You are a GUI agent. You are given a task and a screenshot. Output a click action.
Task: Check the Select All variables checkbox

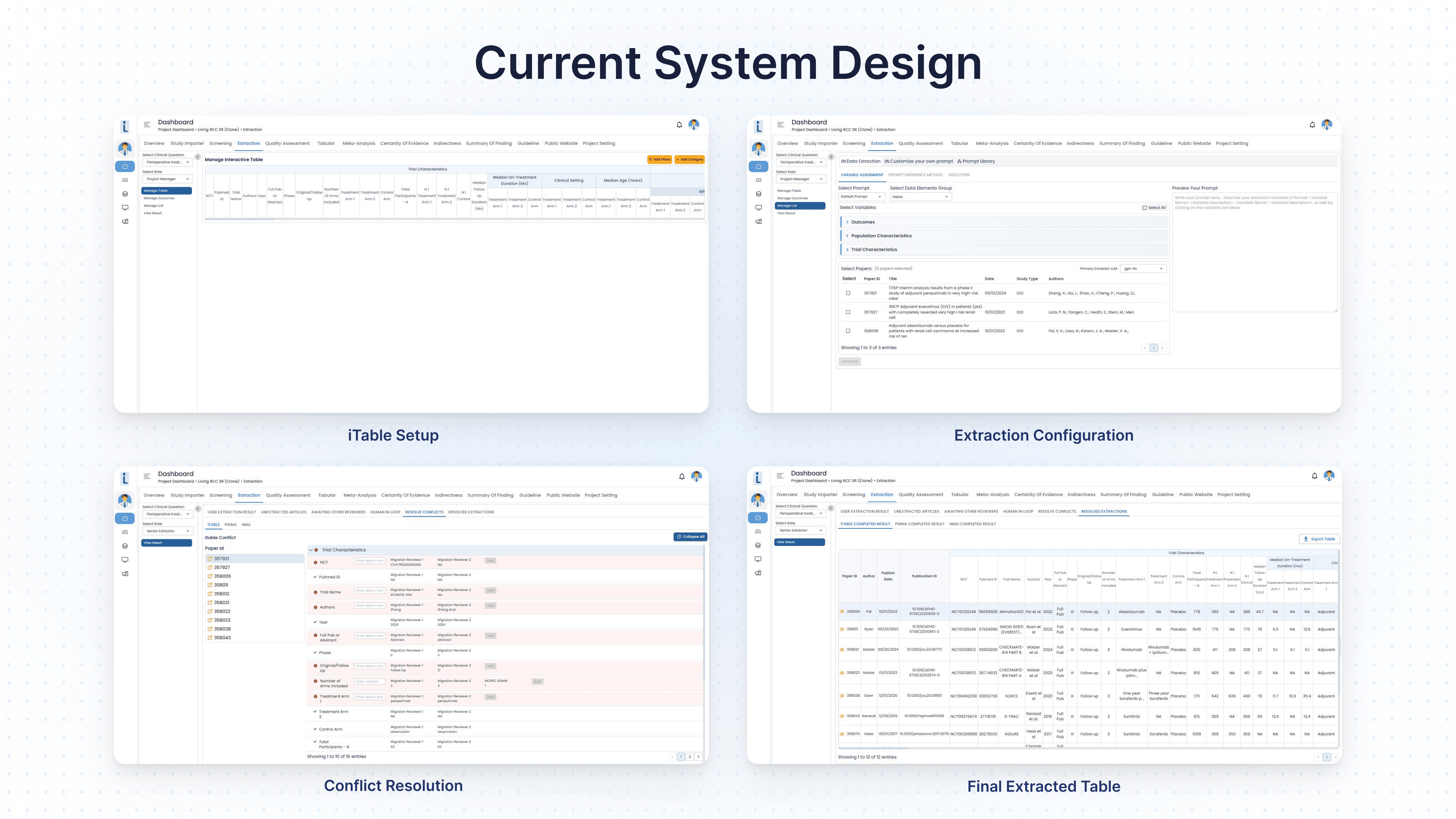click(x=1145, y=208)
